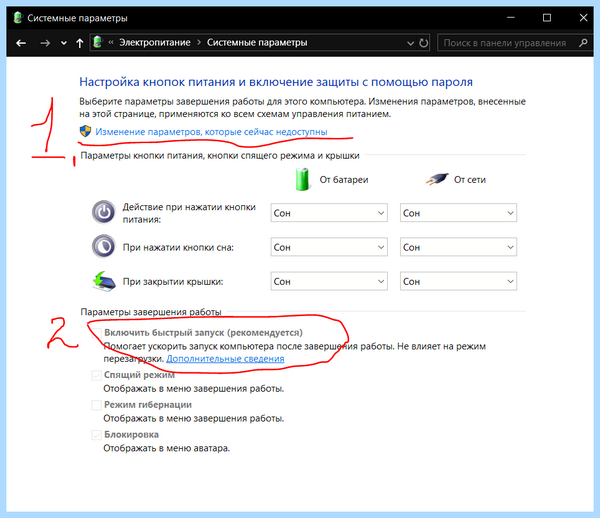This screenshot has width=600, height=518.
Task: Expand the address bar history dropdown
Action: (x=410, y=43)
